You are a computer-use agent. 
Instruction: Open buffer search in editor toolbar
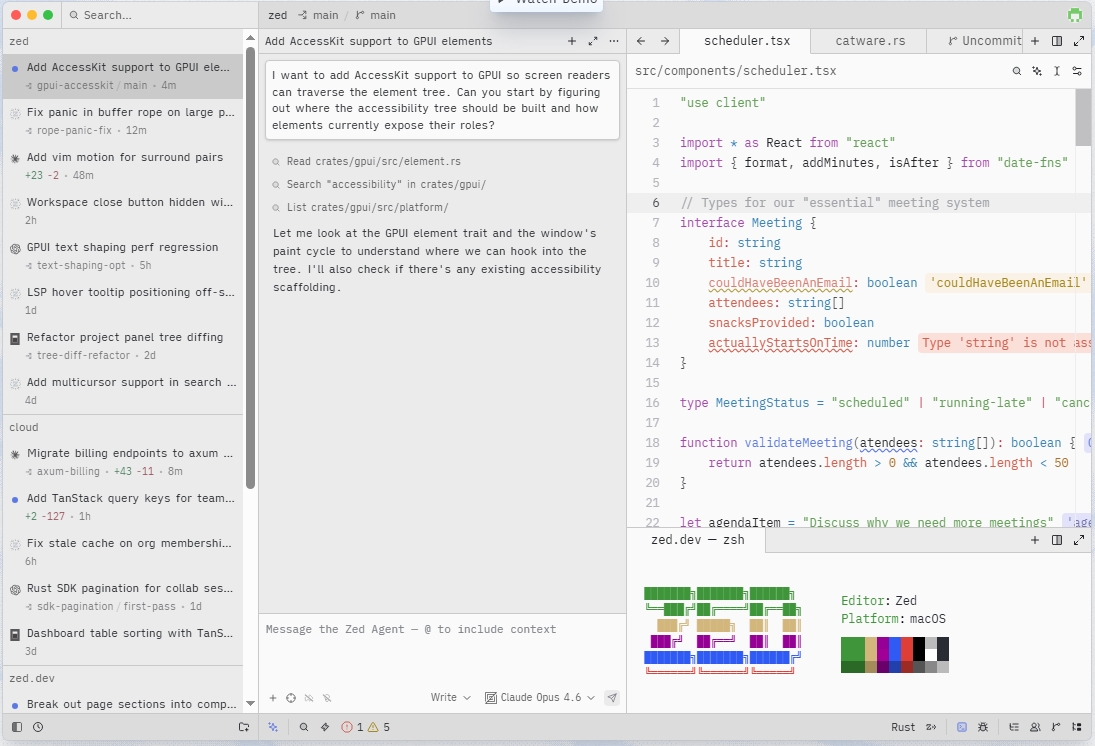pyautogui.click(x=1017, y=71)
